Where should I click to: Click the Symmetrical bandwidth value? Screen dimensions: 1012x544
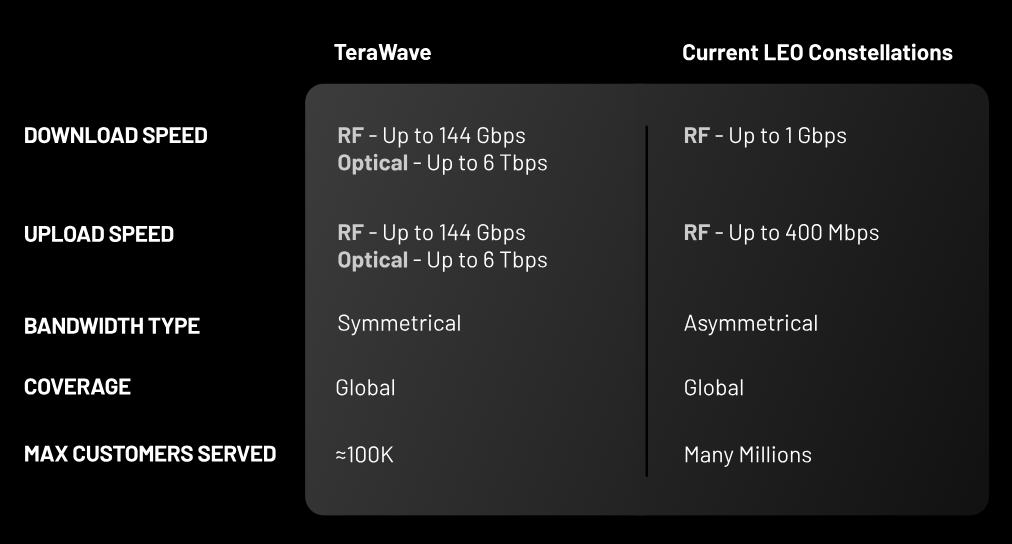click(399, 323)
